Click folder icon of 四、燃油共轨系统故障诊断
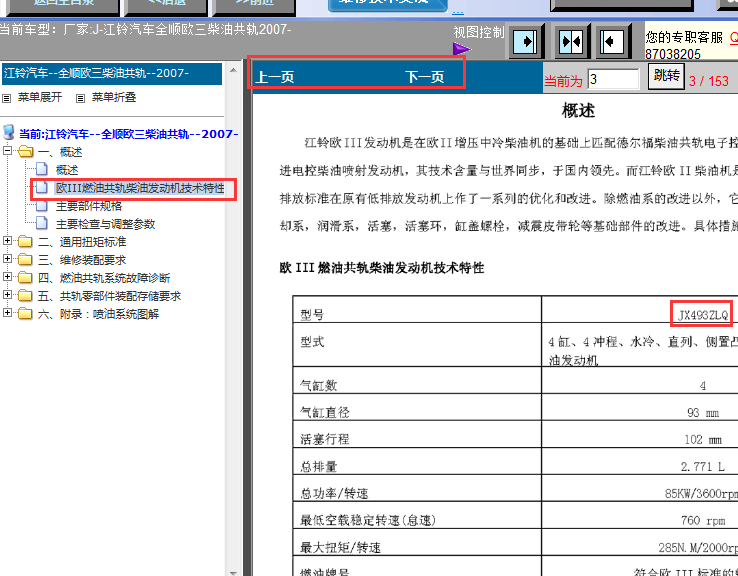The height and width of the screenshot is (576, 738). [25, 278]
